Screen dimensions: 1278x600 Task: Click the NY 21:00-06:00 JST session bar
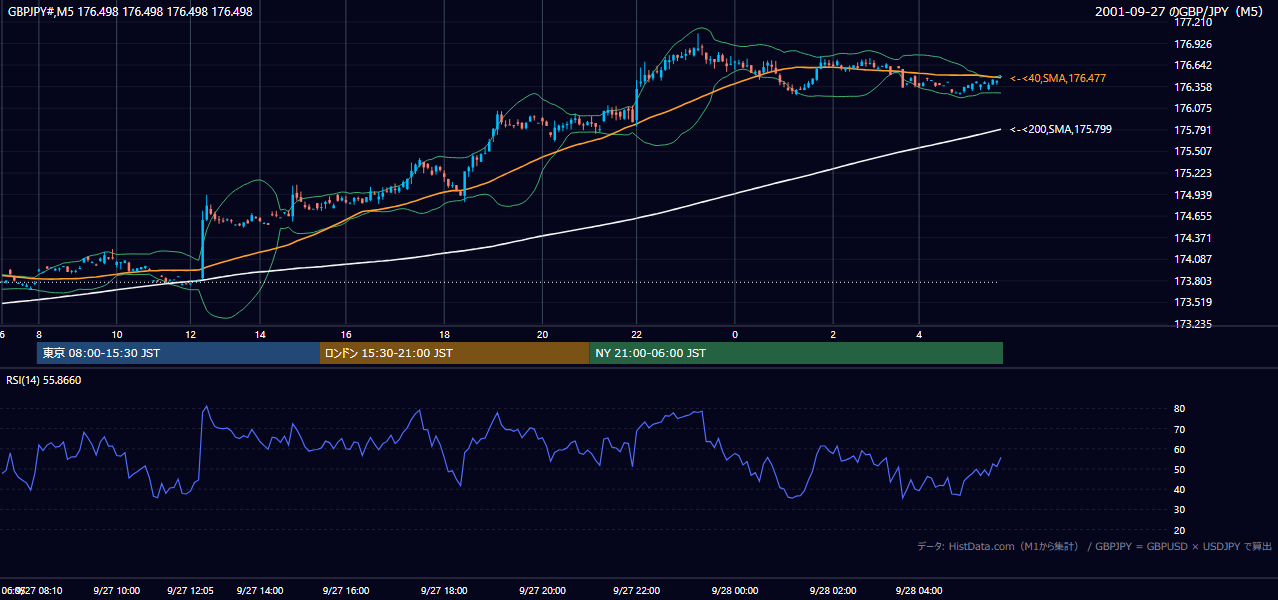coord(796,353)
